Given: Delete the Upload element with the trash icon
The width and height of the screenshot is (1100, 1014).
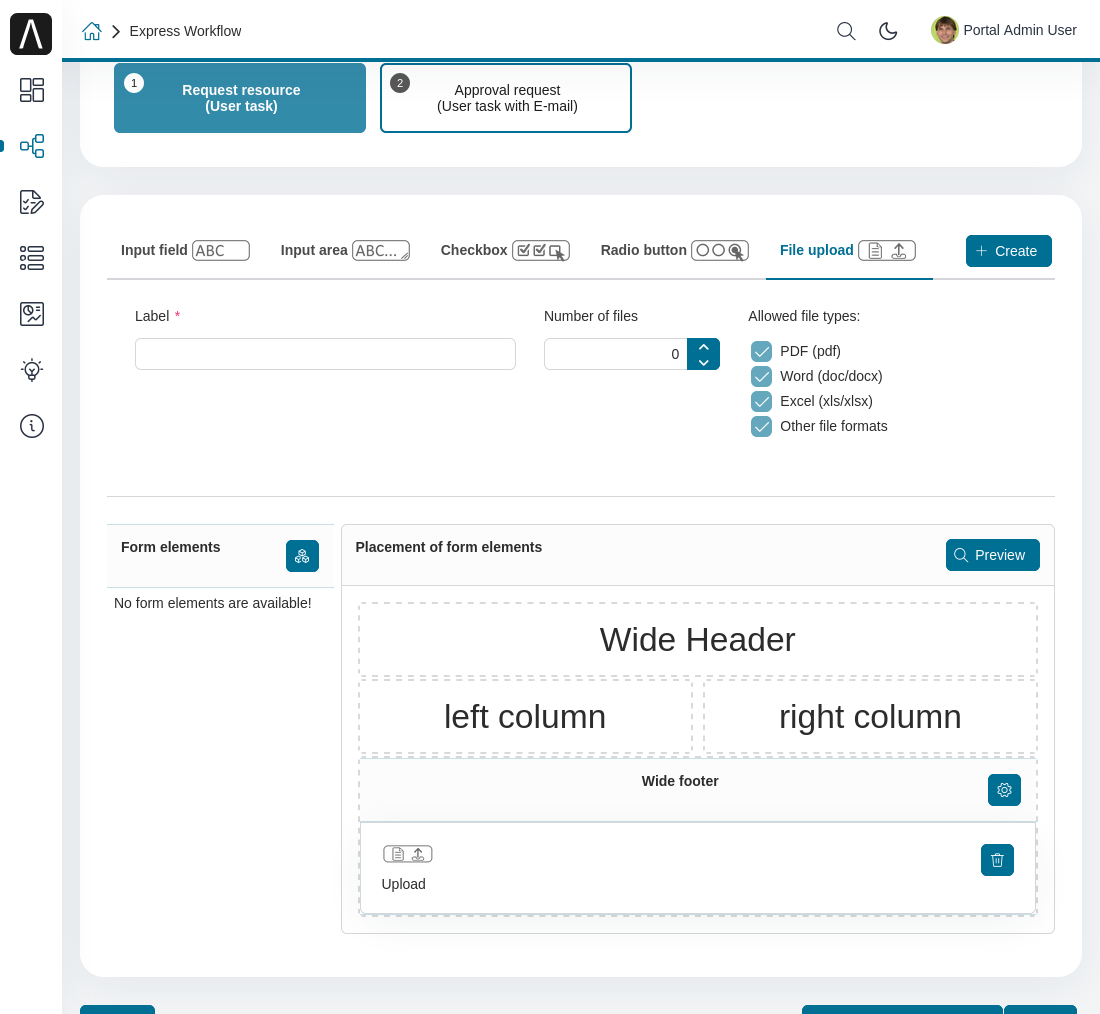Looking at the screenshot, I should click(x=997, y=860).
